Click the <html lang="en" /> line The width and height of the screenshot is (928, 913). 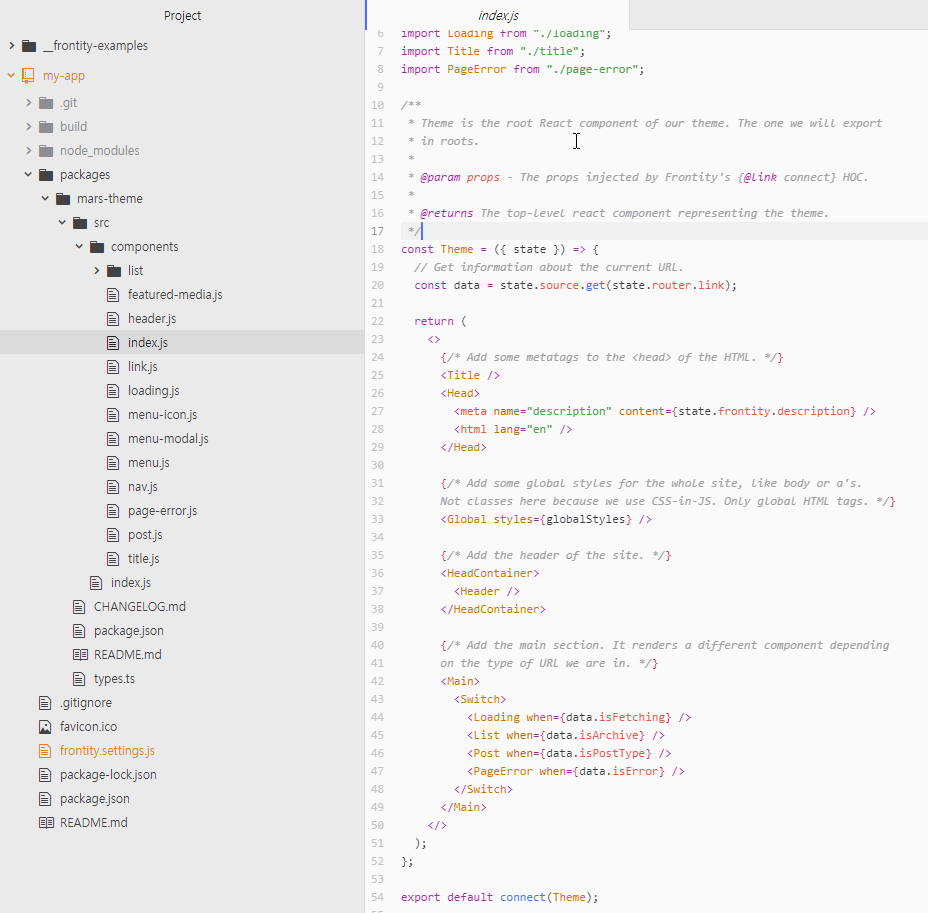[x=513, y=429]
